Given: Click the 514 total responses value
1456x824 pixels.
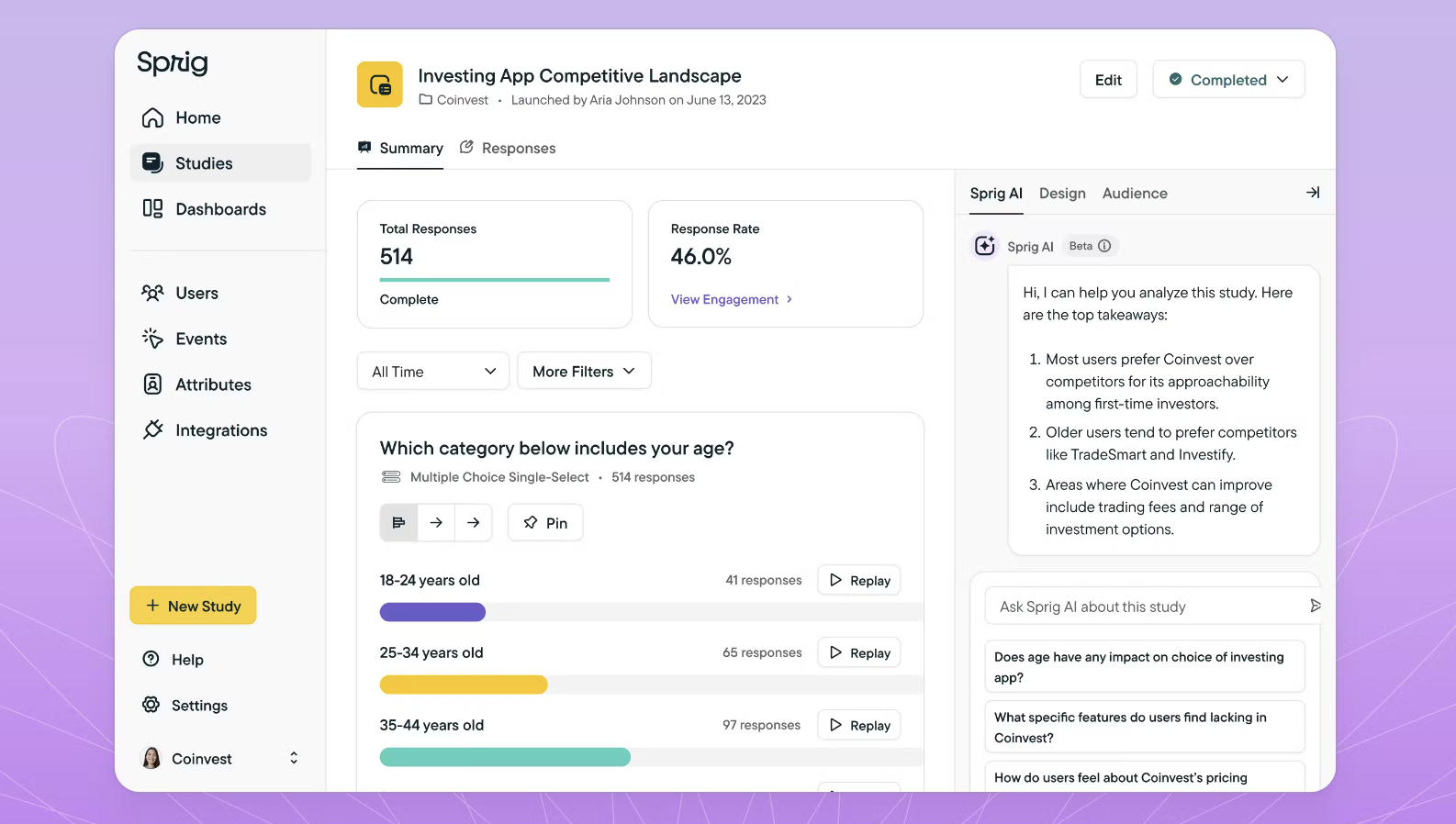Looking at the screenshot, I should [397, 257].
